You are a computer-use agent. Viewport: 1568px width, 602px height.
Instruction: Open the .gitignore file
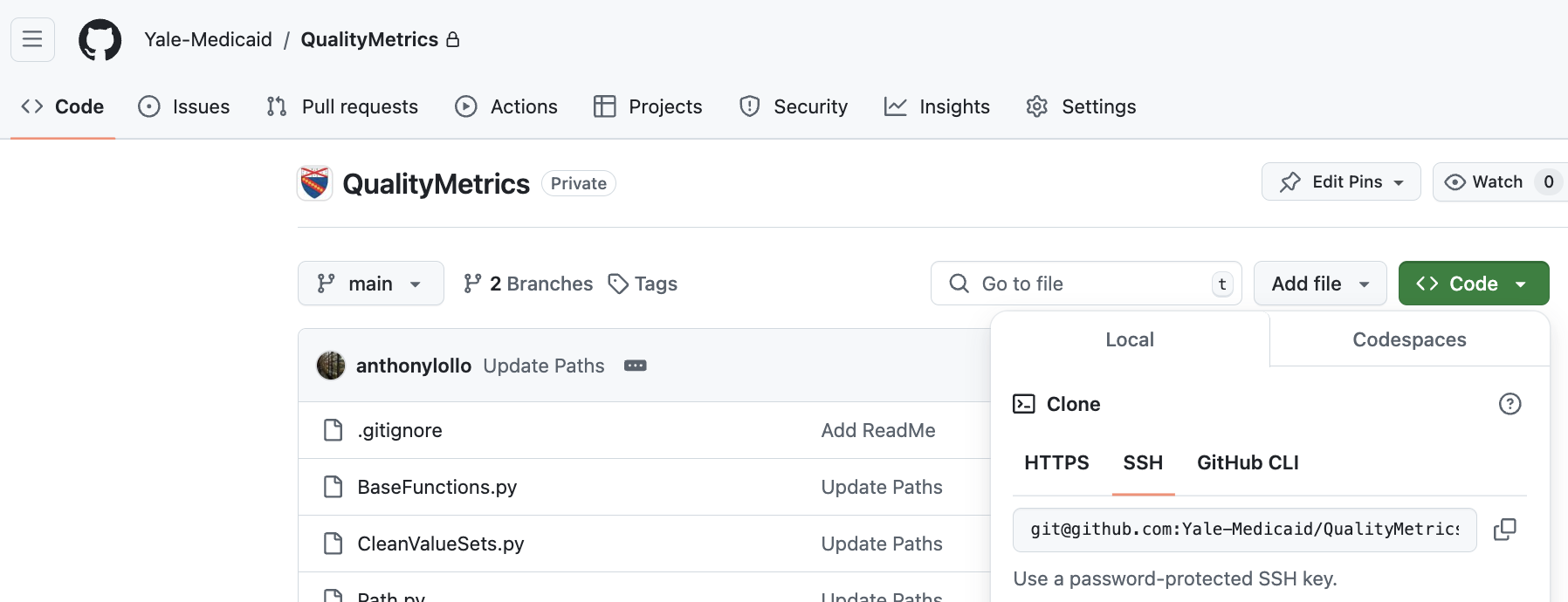point(400,430)
